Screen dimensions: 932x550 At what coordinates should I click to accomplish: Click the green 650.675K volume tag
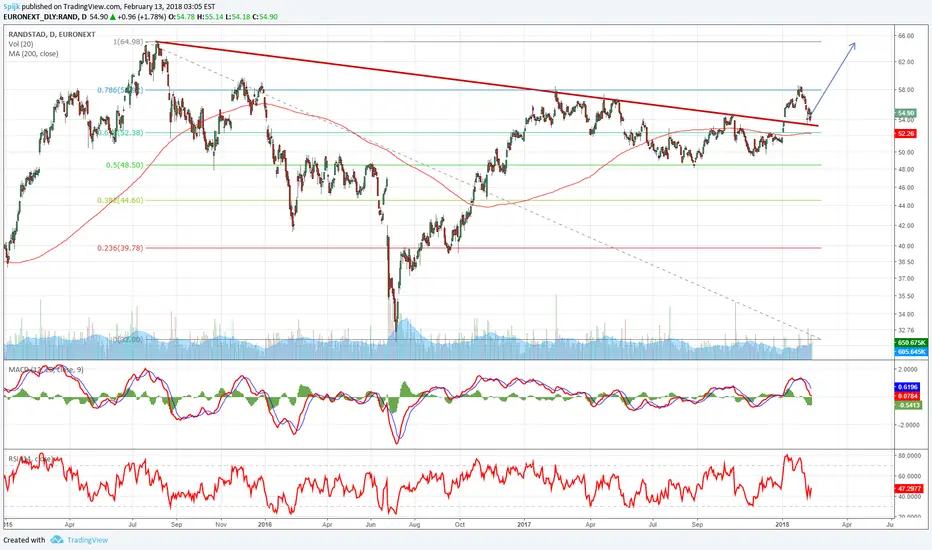click(911, 343)
